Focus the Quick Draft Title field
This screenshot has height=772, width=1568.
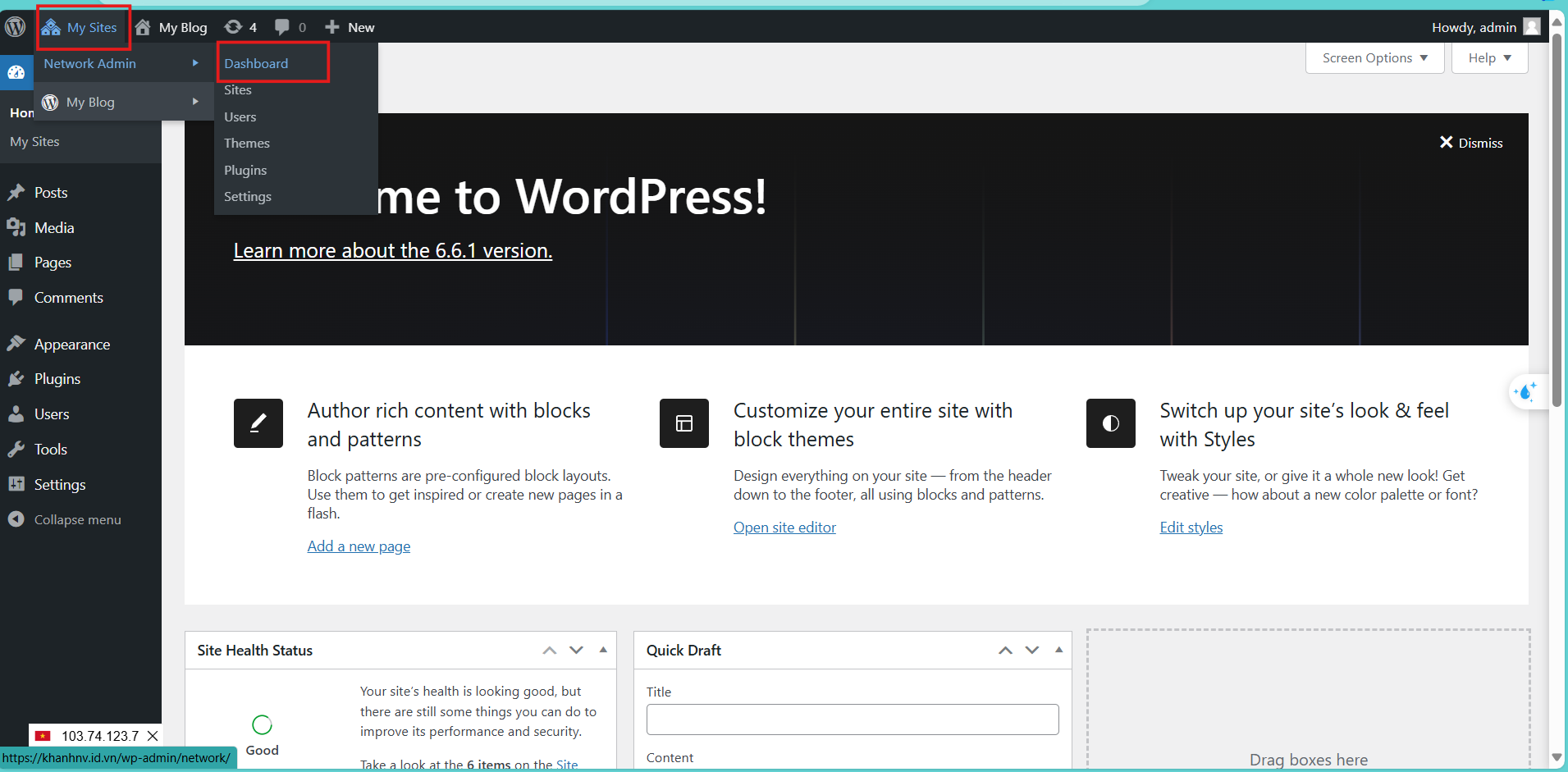point(853,719)
